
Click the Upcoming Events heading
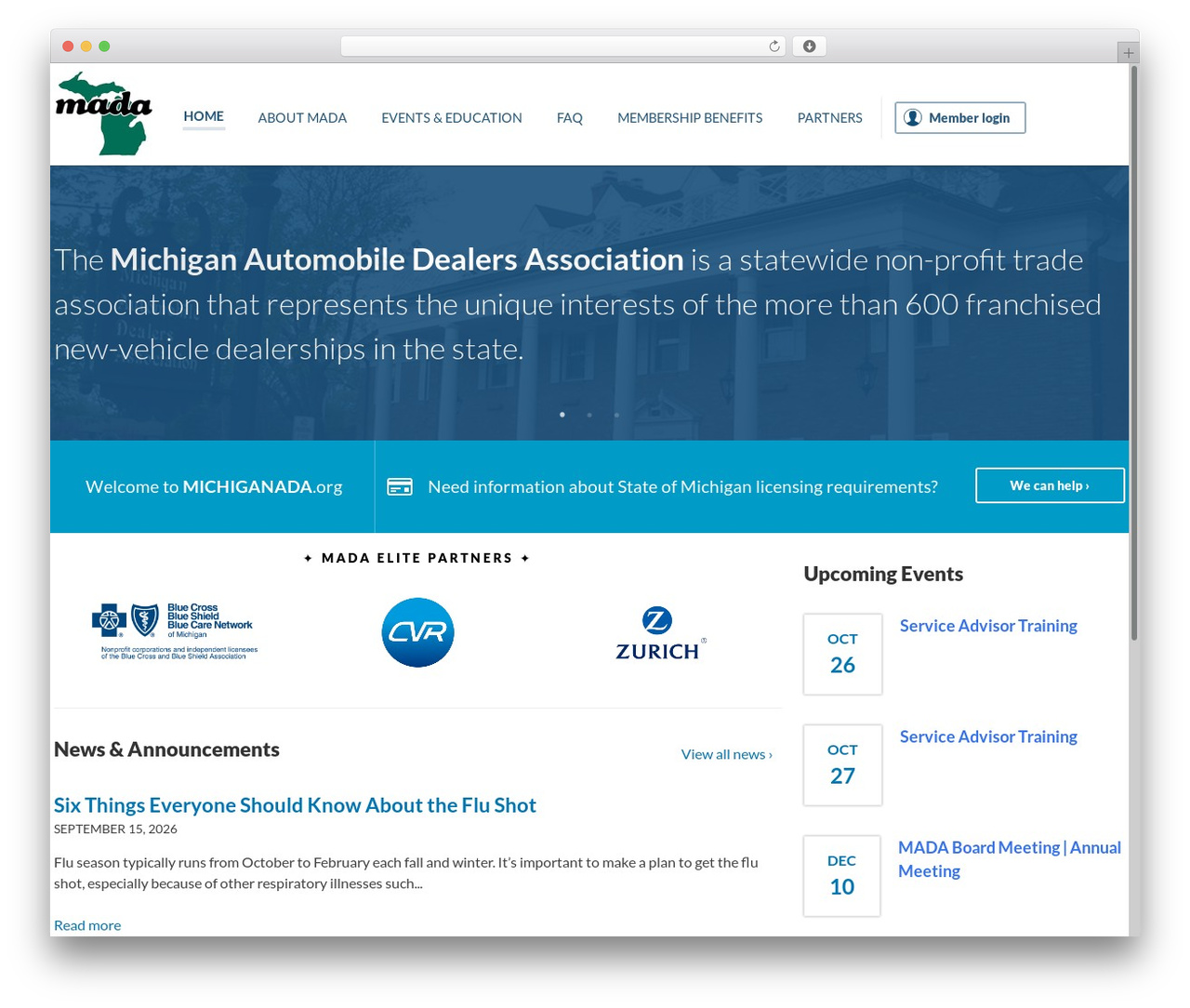click(883, 574)
